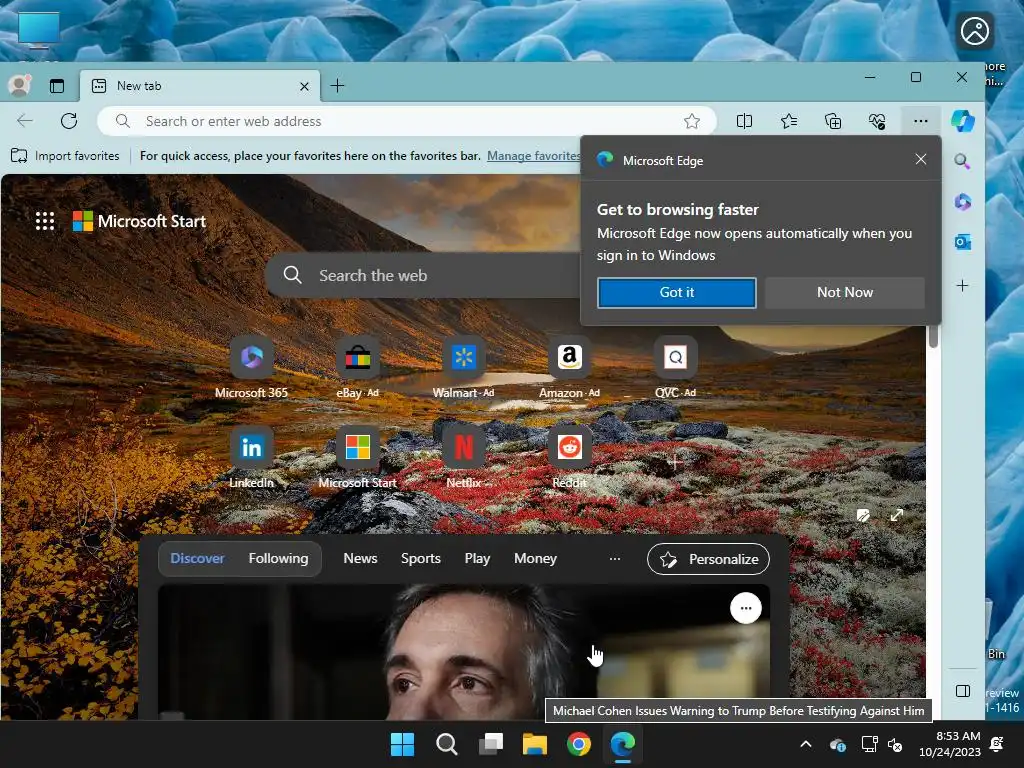Add an app to sidebar with plus icon
Image resolution: width=1024 pixels, height=768 pixels.
[x=962, y=285]
